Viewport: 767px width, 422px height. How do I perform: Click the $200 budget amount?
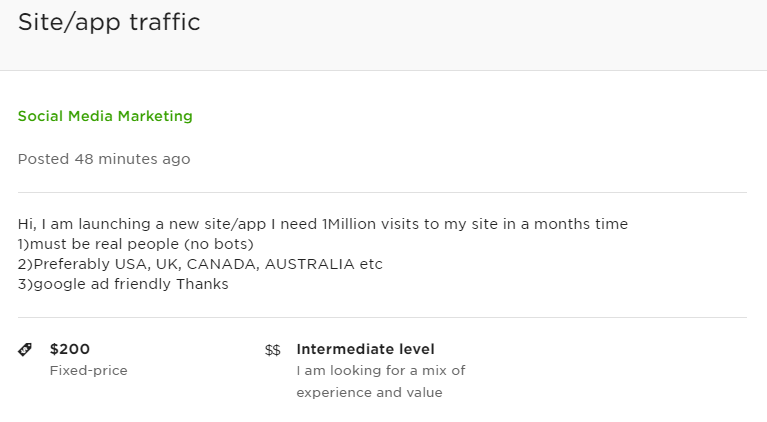pos(70,349)
